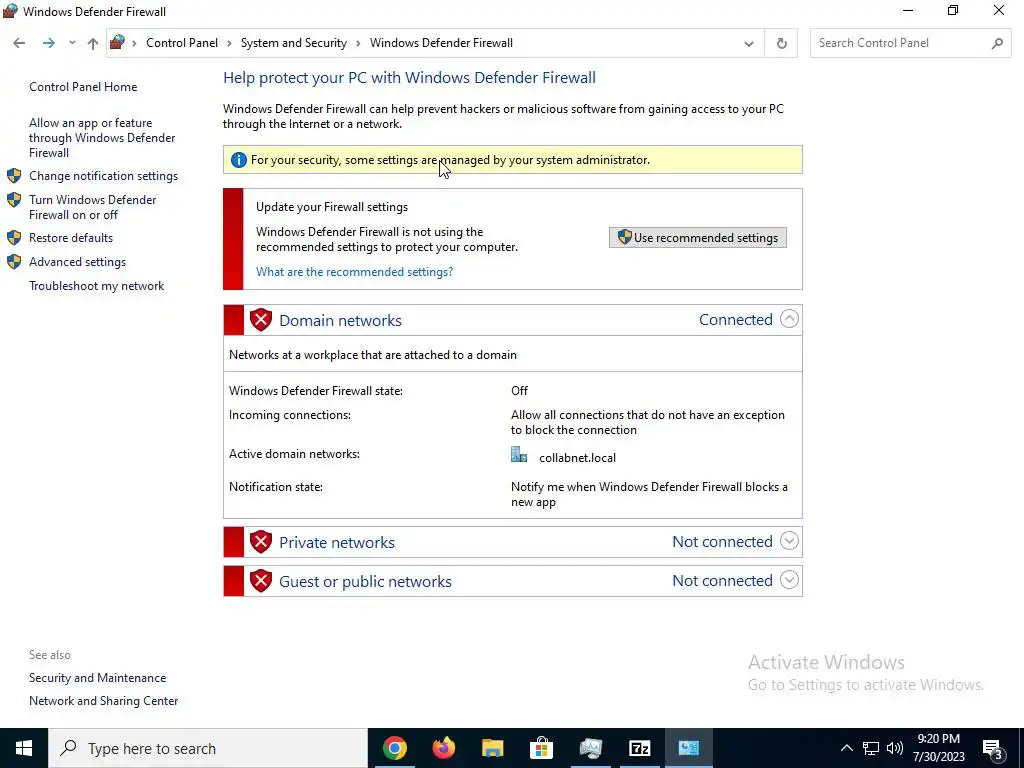Open Turn Windows Defender Firewall on or off
This screenshot has width=1024, height=768.
93,207
